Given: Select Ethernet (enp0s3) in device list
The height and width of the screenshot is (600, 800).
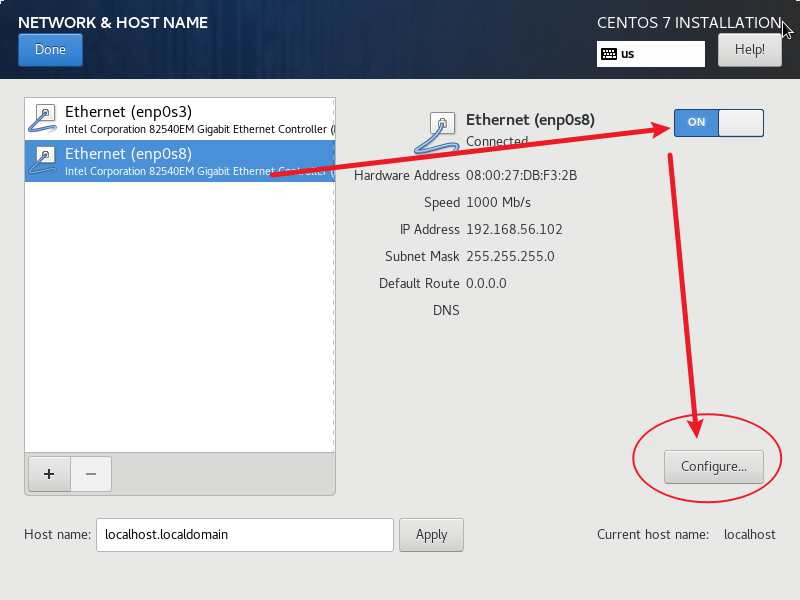Looking at the screenshot, I should click(180, 119).
